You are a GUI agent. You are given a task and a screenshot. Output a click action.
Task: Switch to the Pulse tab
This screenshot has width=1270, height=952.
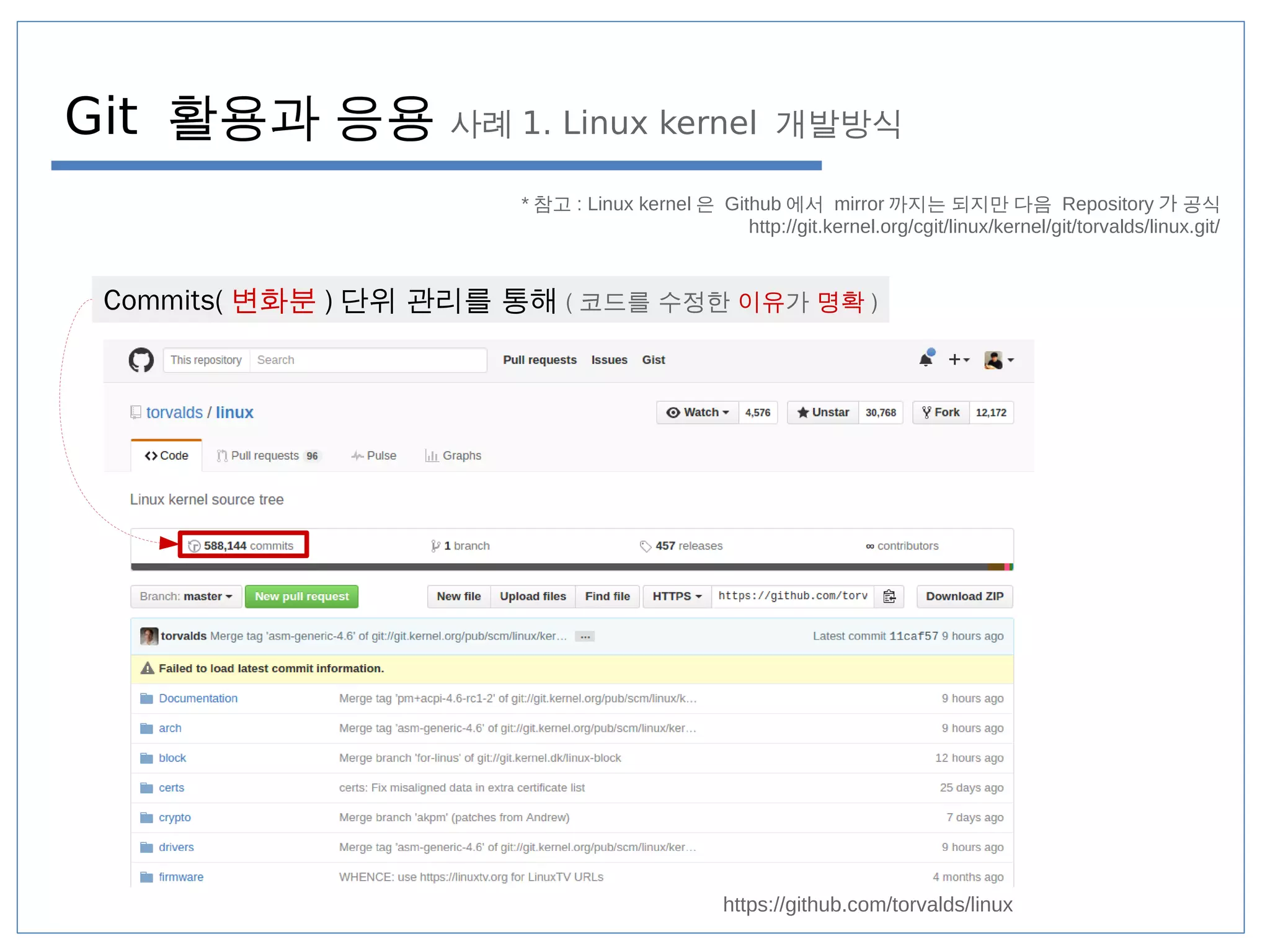coord(373,455)
